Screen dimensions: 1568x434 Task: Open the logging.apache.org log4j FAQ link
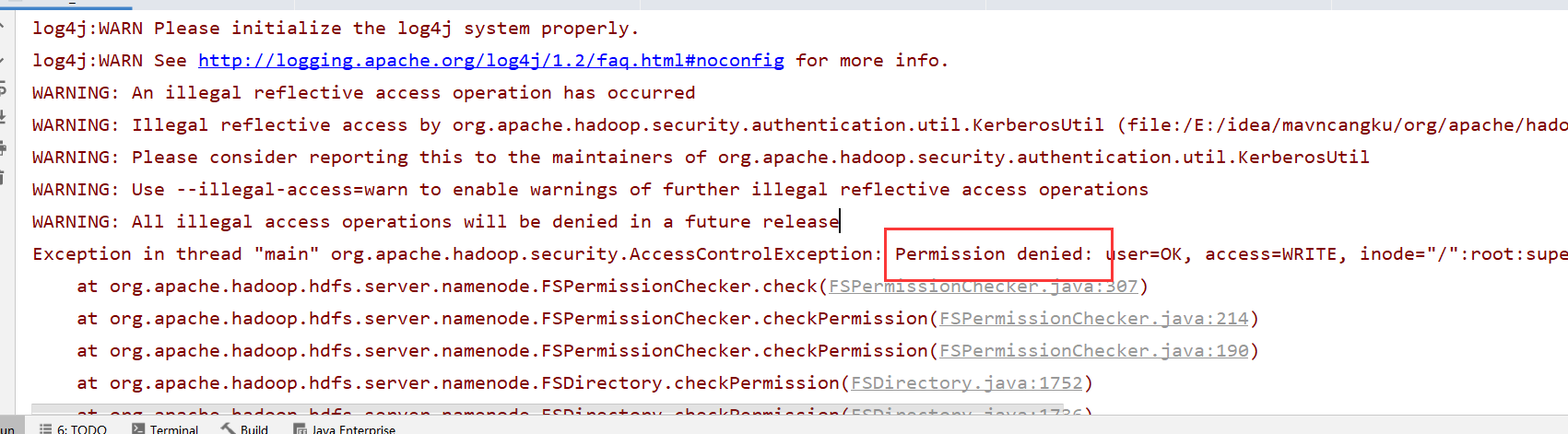491,61
